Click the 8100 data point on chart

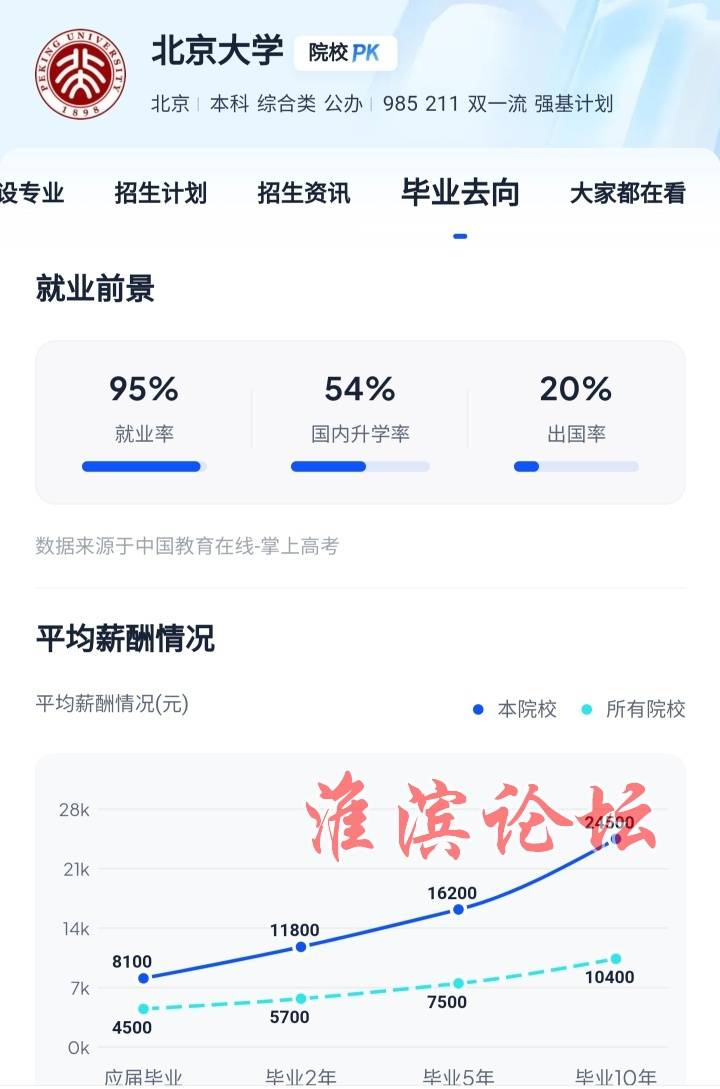(x=144, y=978)
